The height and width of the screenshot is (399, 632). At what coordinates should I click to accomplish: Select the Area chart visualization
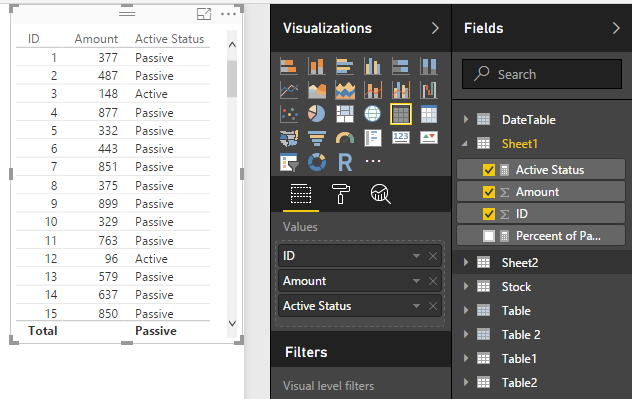(x=316, y=91)
